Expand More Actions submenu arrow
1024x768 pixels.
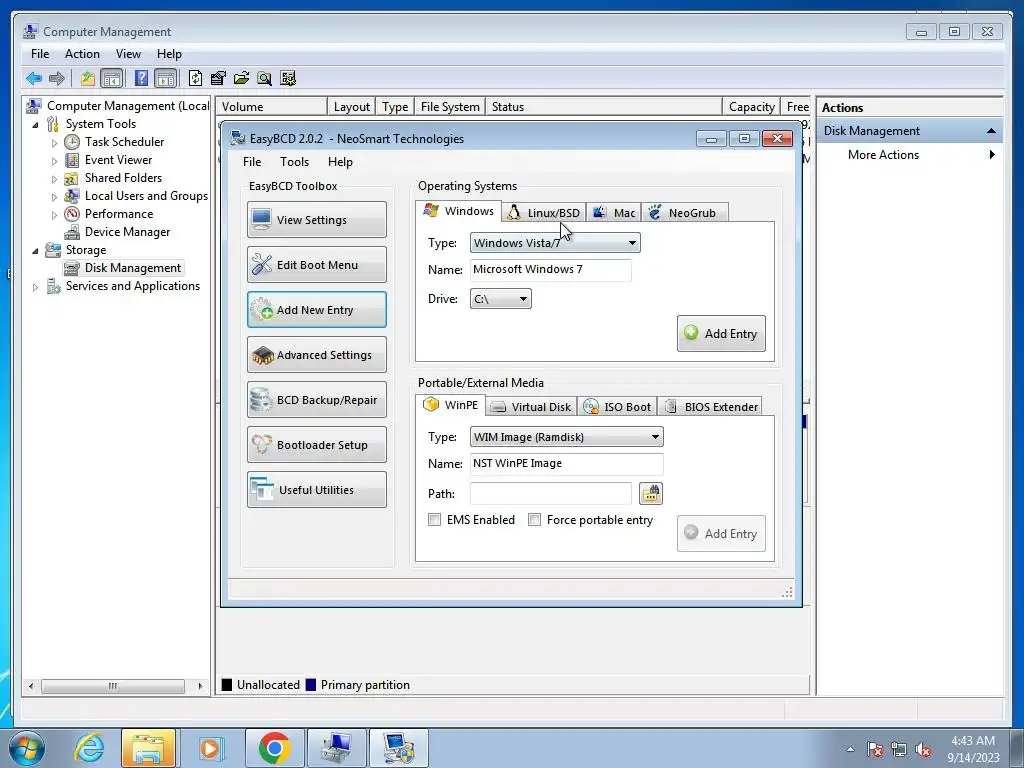click(x=992, y=155)
